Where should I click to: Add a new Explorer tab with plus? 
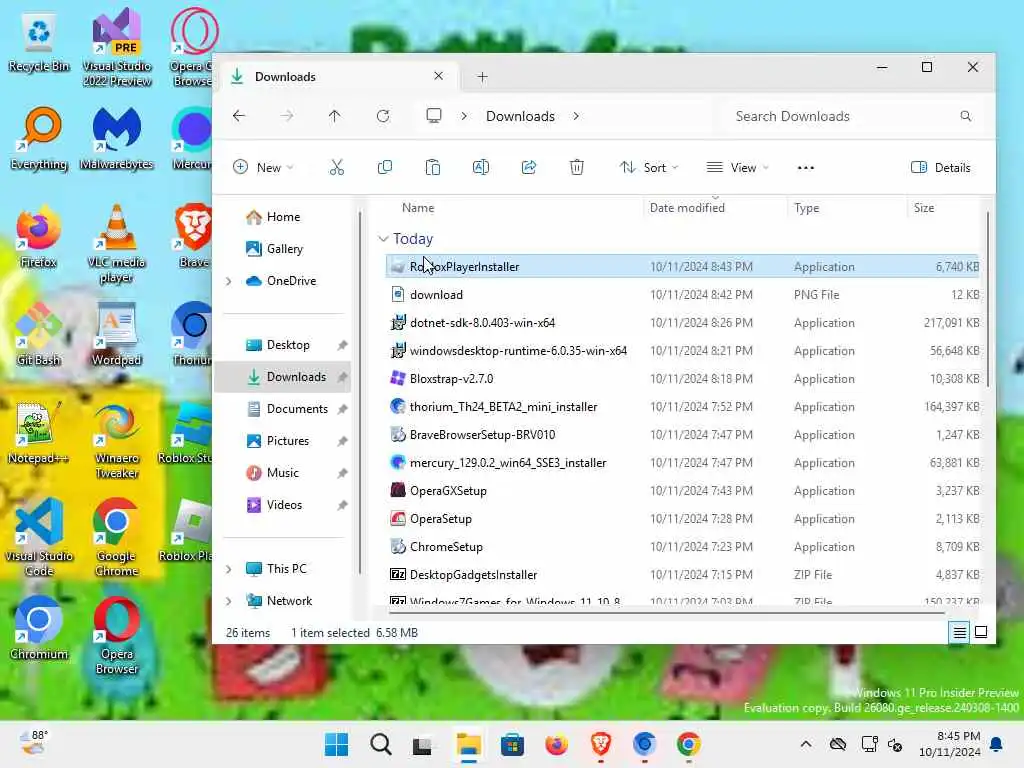[x=482, y=77]
